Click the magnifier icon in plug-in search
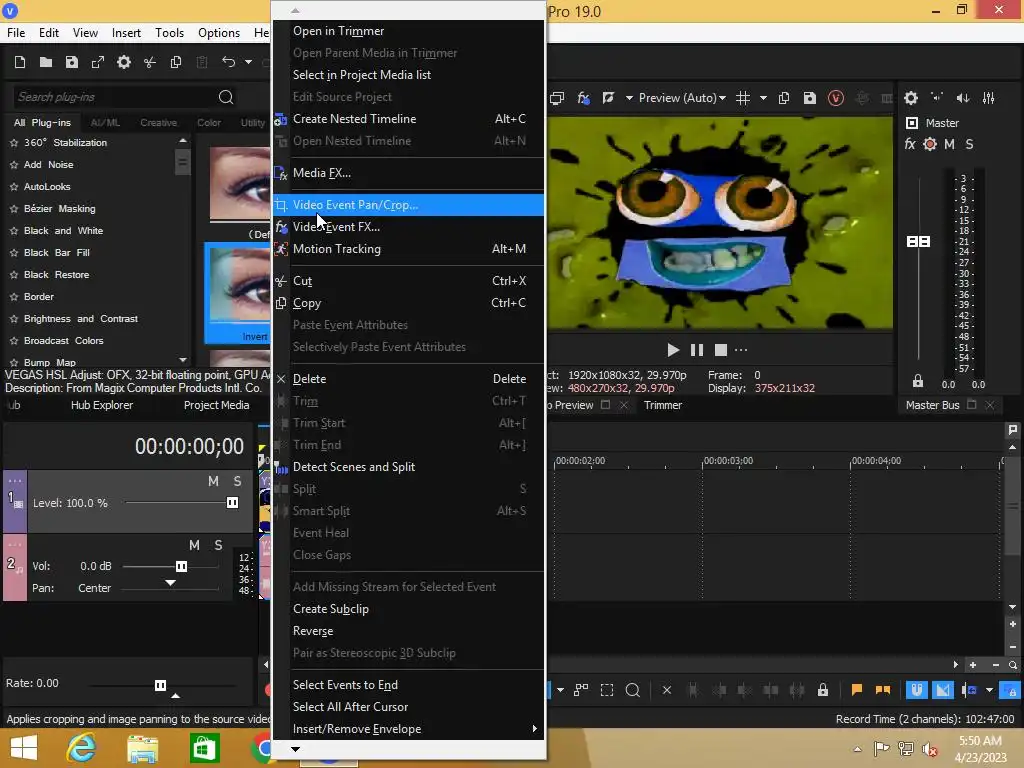Screen dimensions: 1024x768 pos(226,97)
